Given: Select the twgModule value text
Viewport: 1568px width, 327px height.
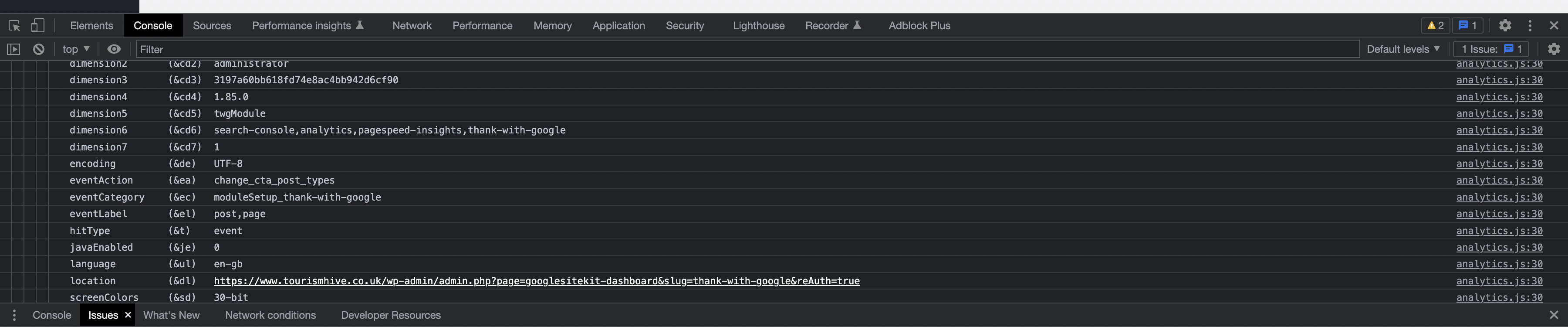Looking at the screenshot, I should tap(239, 113).
